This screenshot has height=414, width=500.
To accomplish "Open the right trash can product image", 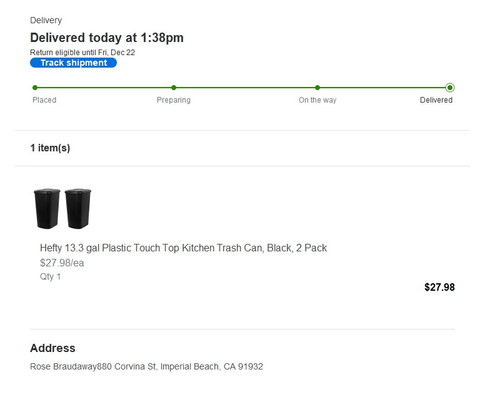I will pyautogui.click(x=78, y=208).
